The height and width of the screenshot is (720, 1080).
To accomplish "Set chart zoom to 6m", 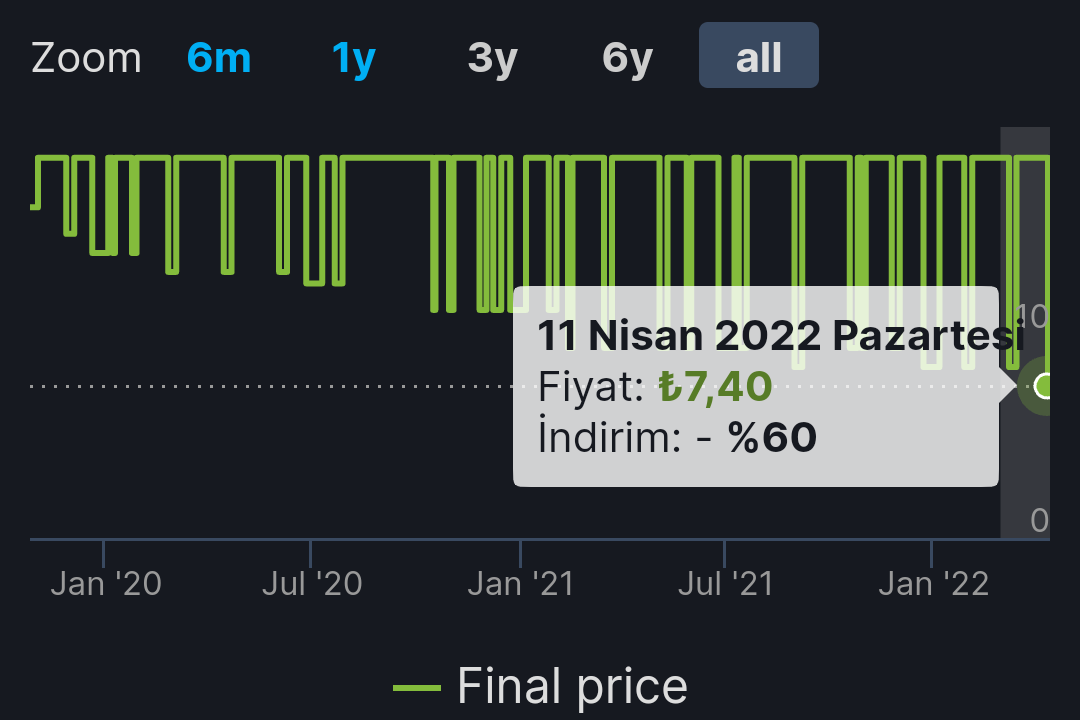I will pyautogui.click(x=219, y=59).
